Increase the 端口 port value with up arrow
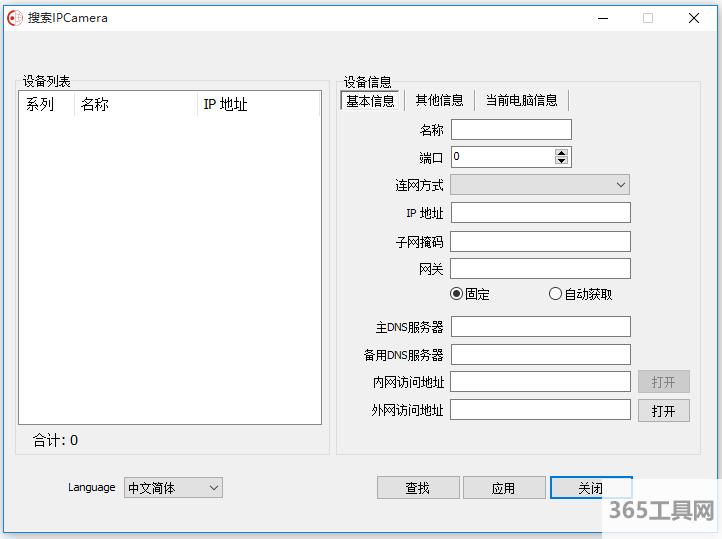Image resolution: width=722 pixels, height=539 pixels. point(561,153)
